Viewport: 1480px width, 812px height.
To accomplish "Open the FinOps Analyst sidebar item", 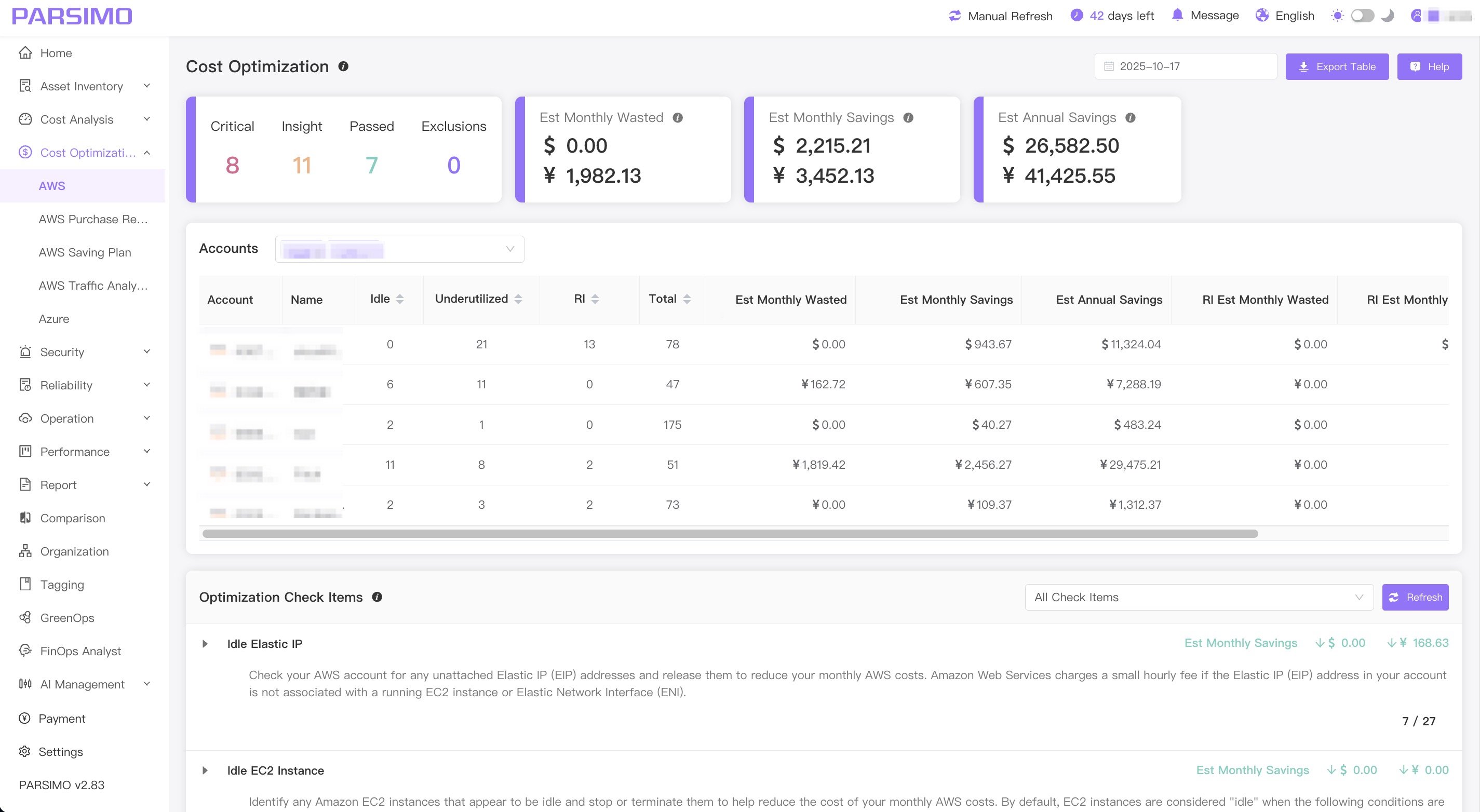I will (x=80, y=651).
